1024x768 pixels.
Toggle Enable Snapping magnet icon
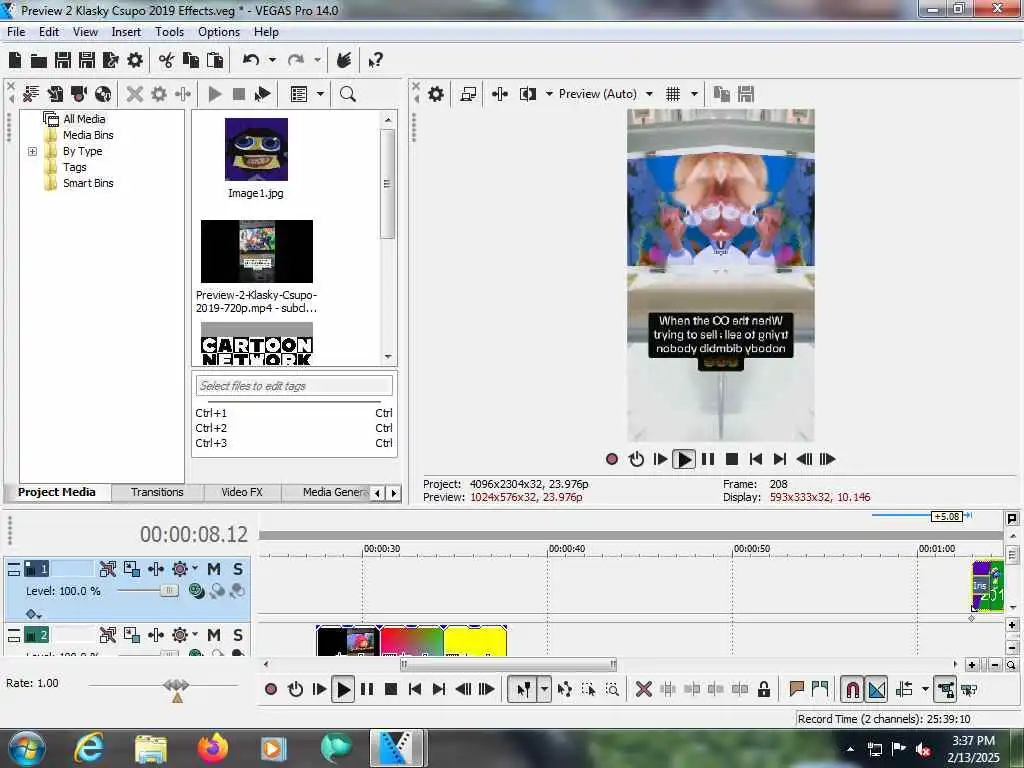coord(852,689)
